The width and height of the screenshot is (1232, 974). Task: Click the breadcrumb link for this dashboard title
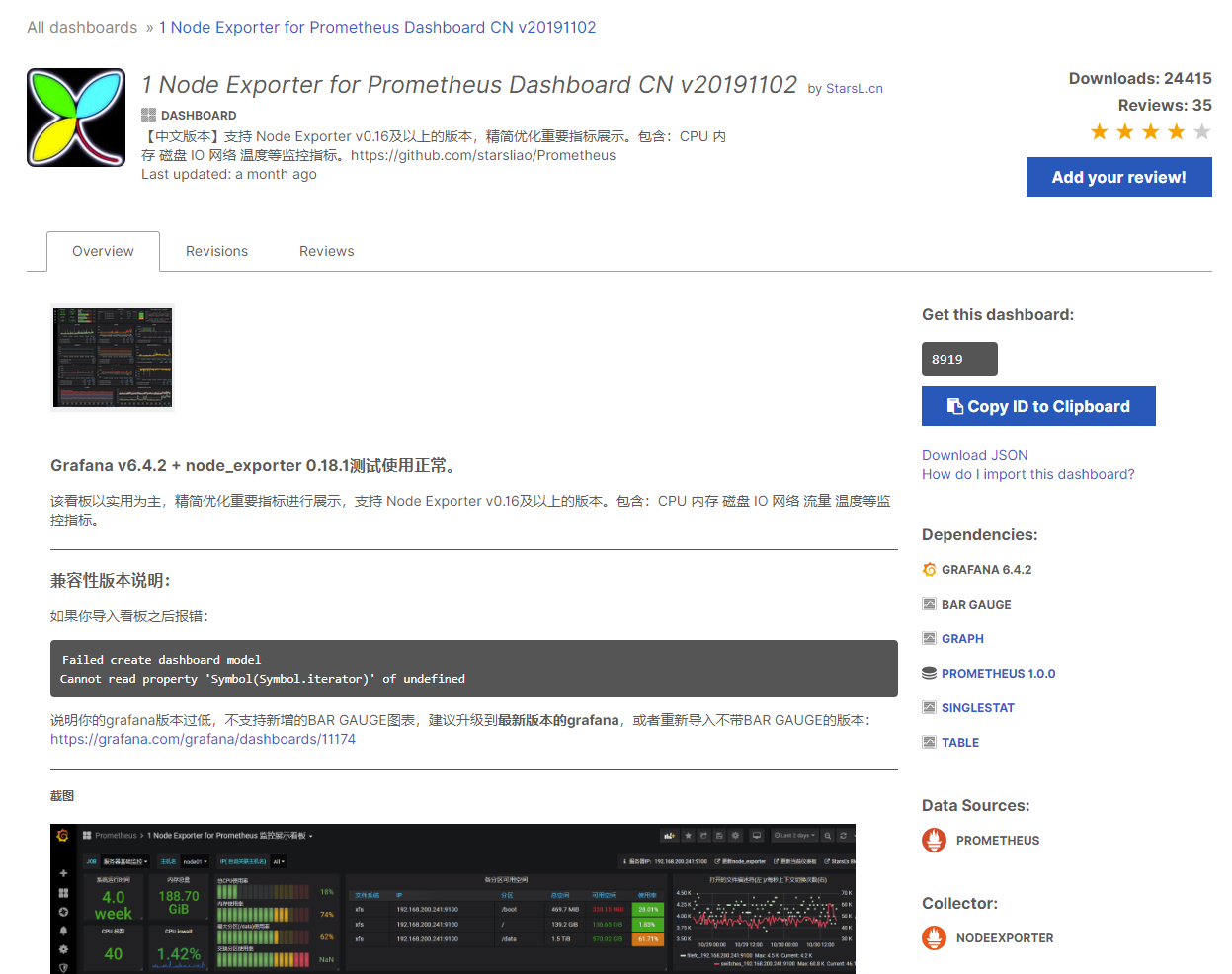pyautogui.click(x=377, y=28)
